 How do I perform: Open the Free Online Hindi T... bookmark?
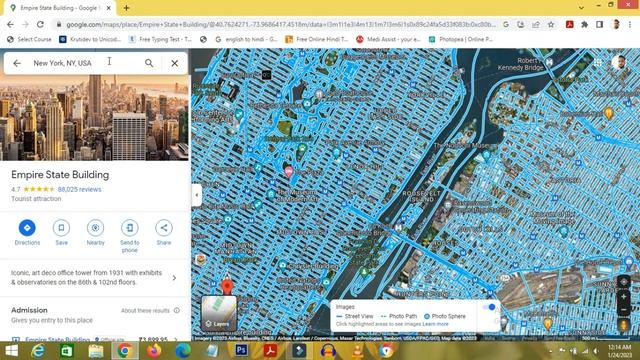(x=317, y=39)
